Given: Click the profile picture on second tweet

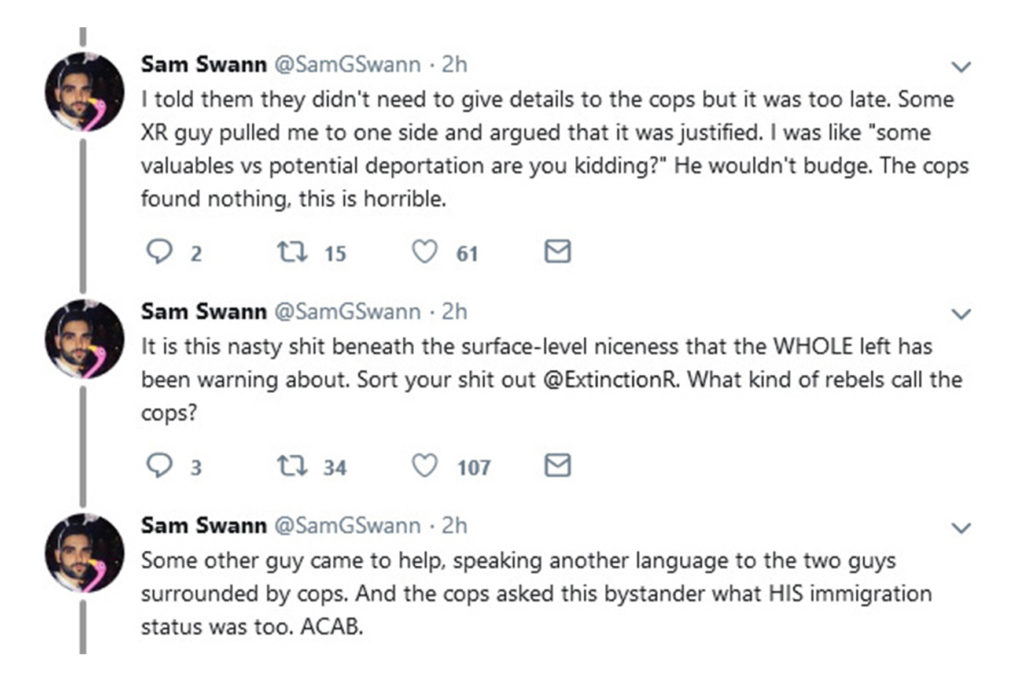Looking at the screenshot, I should pos(84,338).
